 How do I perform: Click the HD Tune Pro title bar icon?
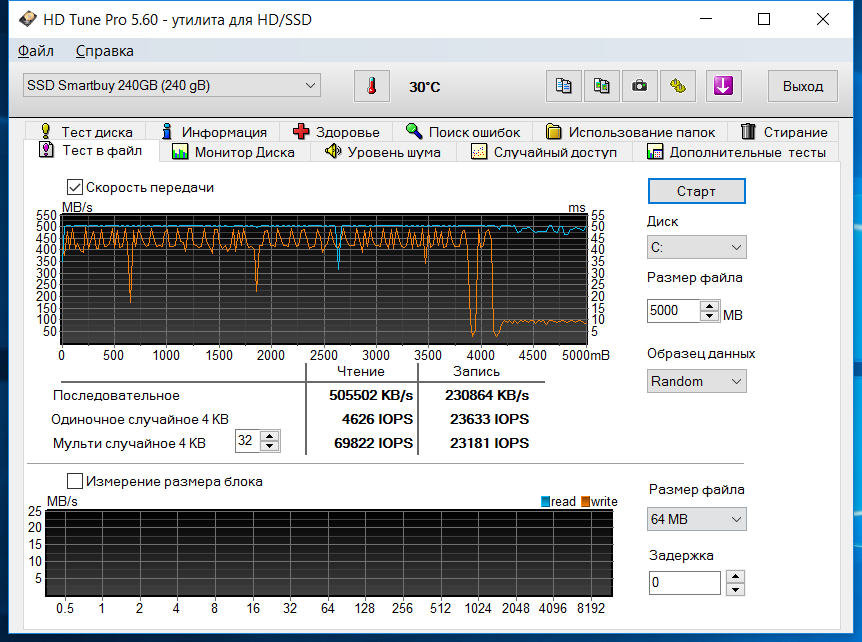point(27,20)
